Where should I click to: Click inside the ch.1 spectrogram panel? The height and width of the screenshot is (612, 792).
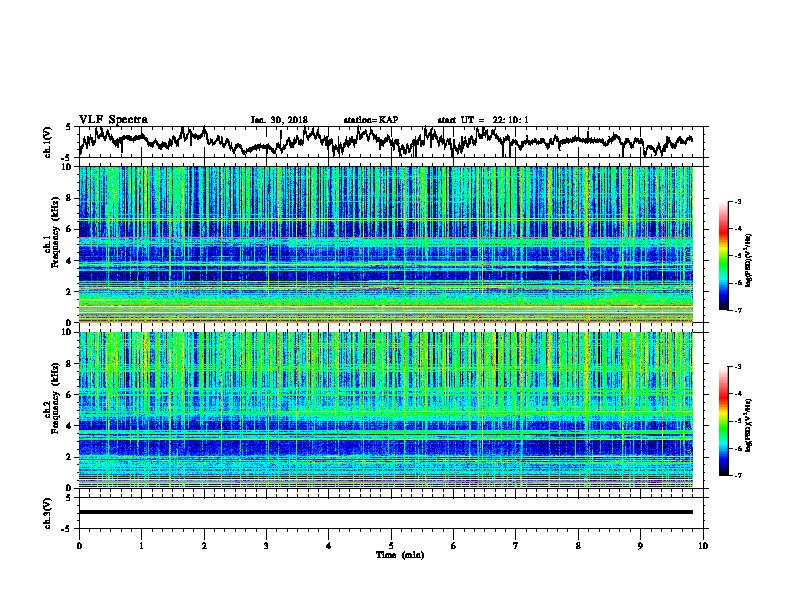click(x=386, y=244)
